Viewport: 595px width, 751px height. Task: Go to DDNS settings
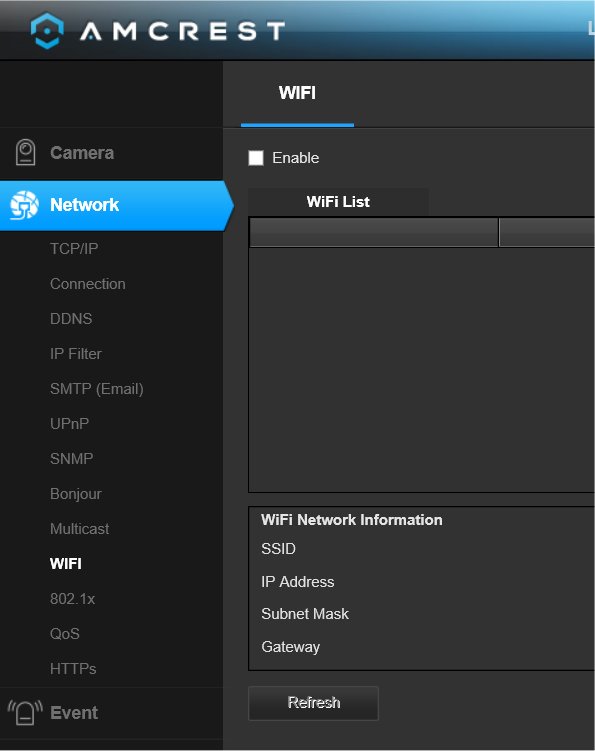71,319
